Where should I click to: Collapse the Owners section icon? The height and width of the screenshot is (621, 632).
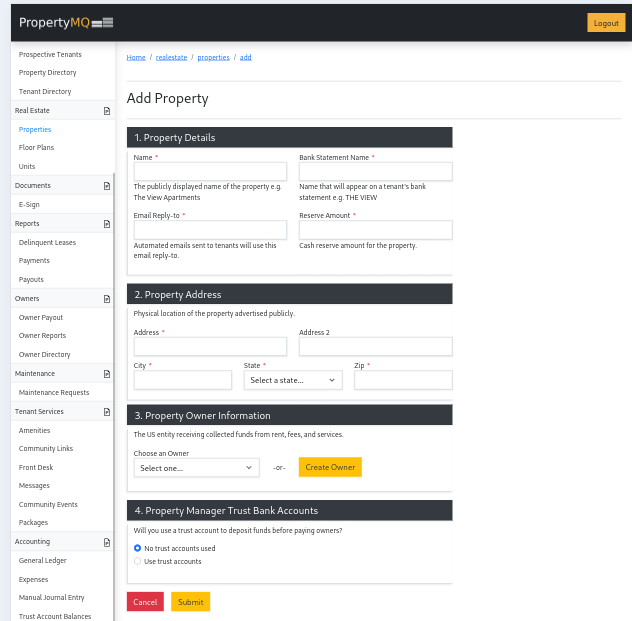(x=107, y=299)
